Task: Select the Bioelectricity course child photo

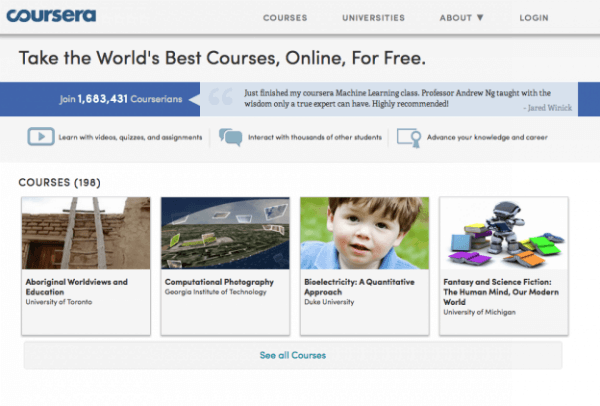Action: [x=364, y=233]
